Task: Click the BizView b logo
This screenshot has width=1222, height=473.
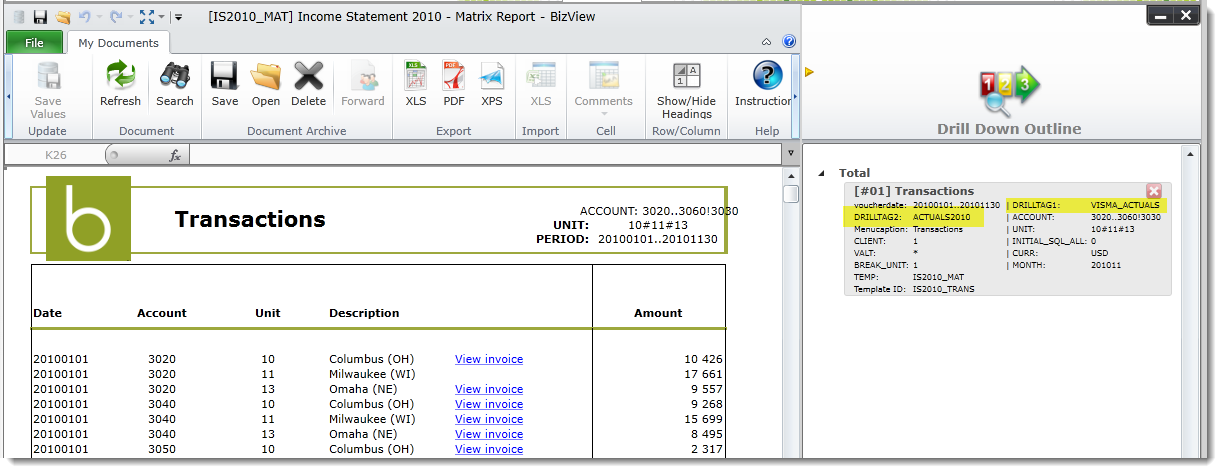Action: (x=88, y=218)
